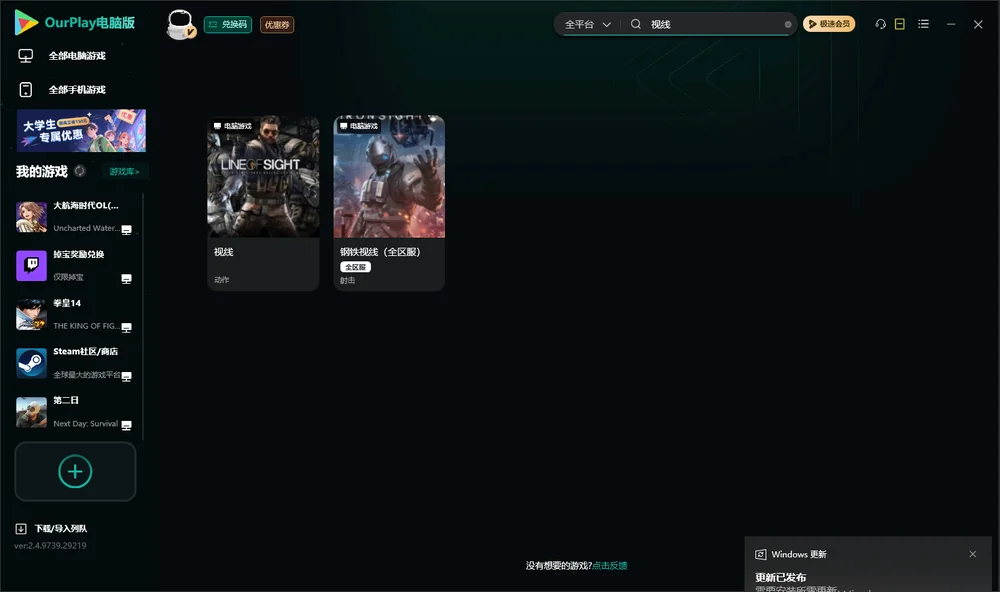Click the PC badge on the 掉宝奖励兑换 row

point(126,279)
